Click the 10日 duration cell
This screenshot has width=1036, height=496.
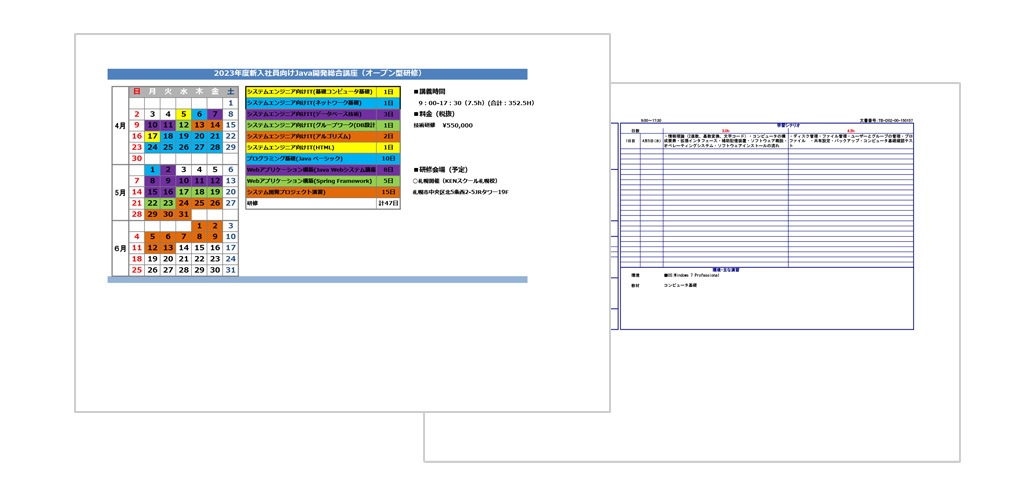coord(388,159)
